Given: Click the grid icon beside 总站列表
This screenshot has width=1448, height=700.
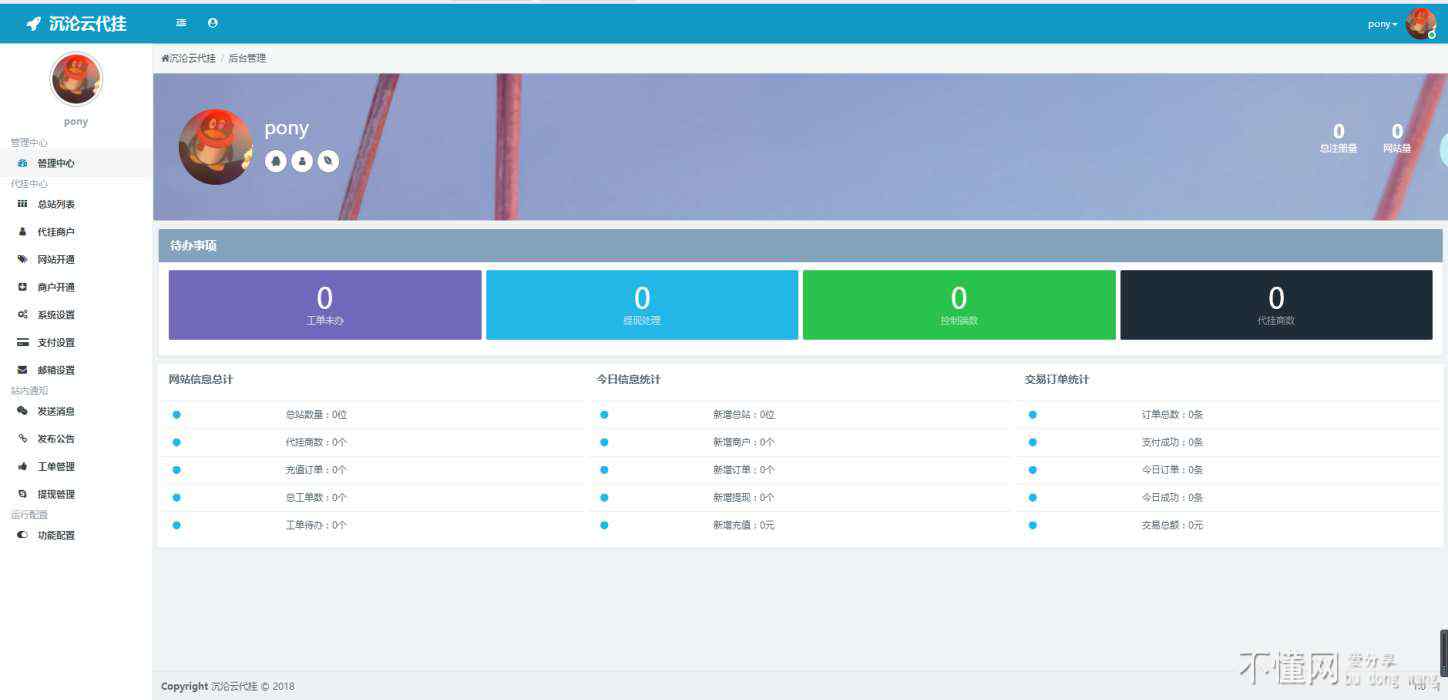Looking at the screenshot, I should pos(22,204).
